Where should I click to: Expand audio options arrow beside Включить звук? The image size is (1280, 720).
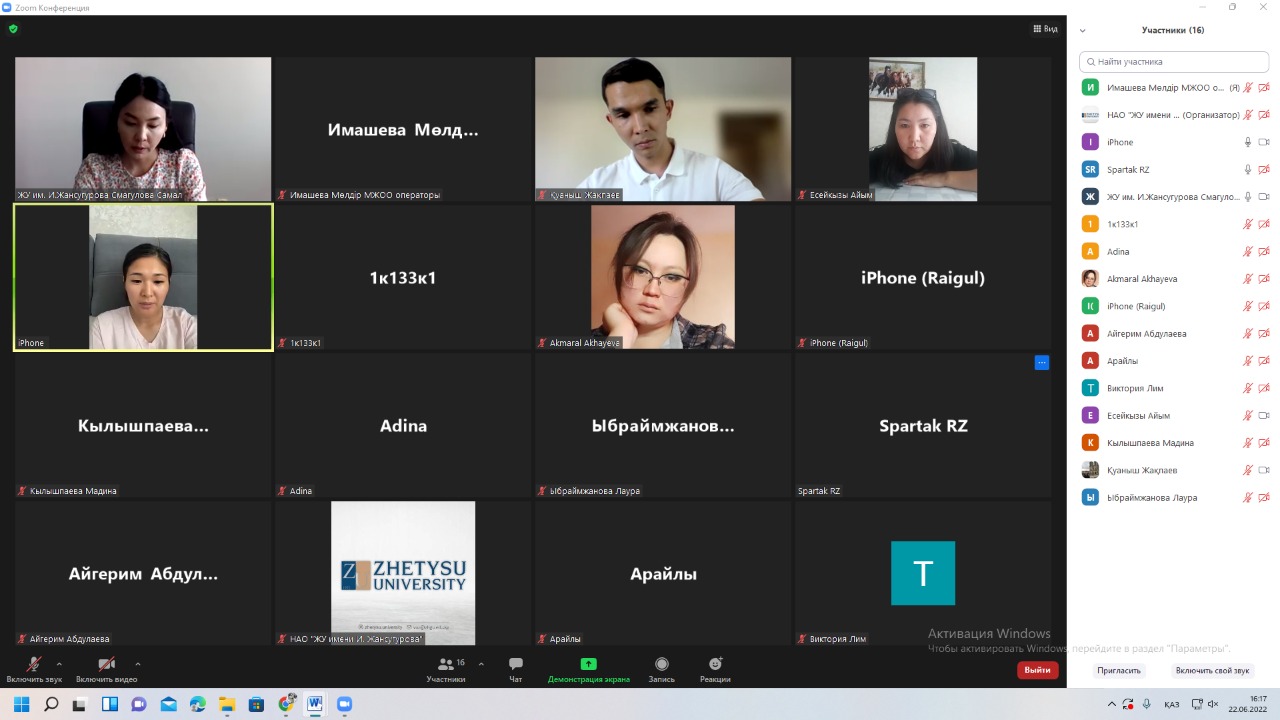59,664
